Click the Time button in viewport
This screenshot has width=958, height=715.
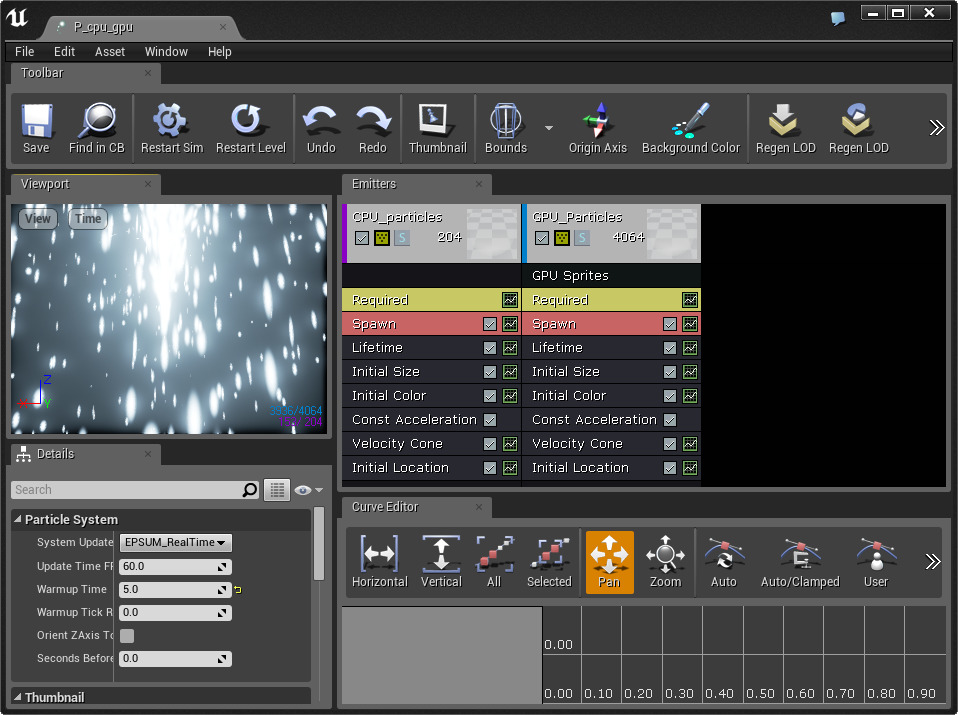[88, 218]
